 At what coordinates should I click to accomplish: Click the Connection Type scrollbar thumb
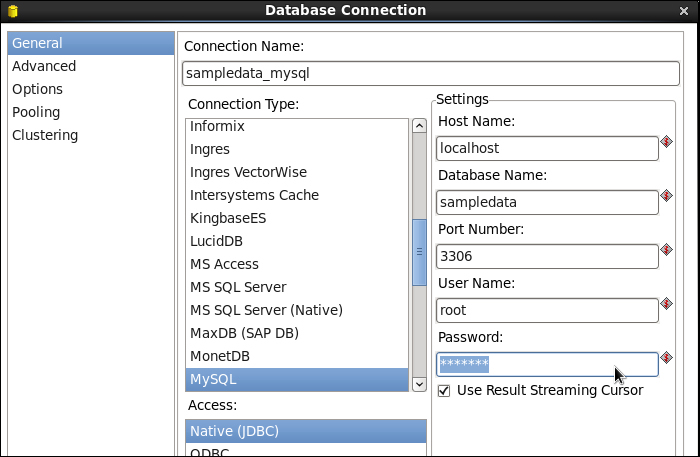tap(420, 251)
